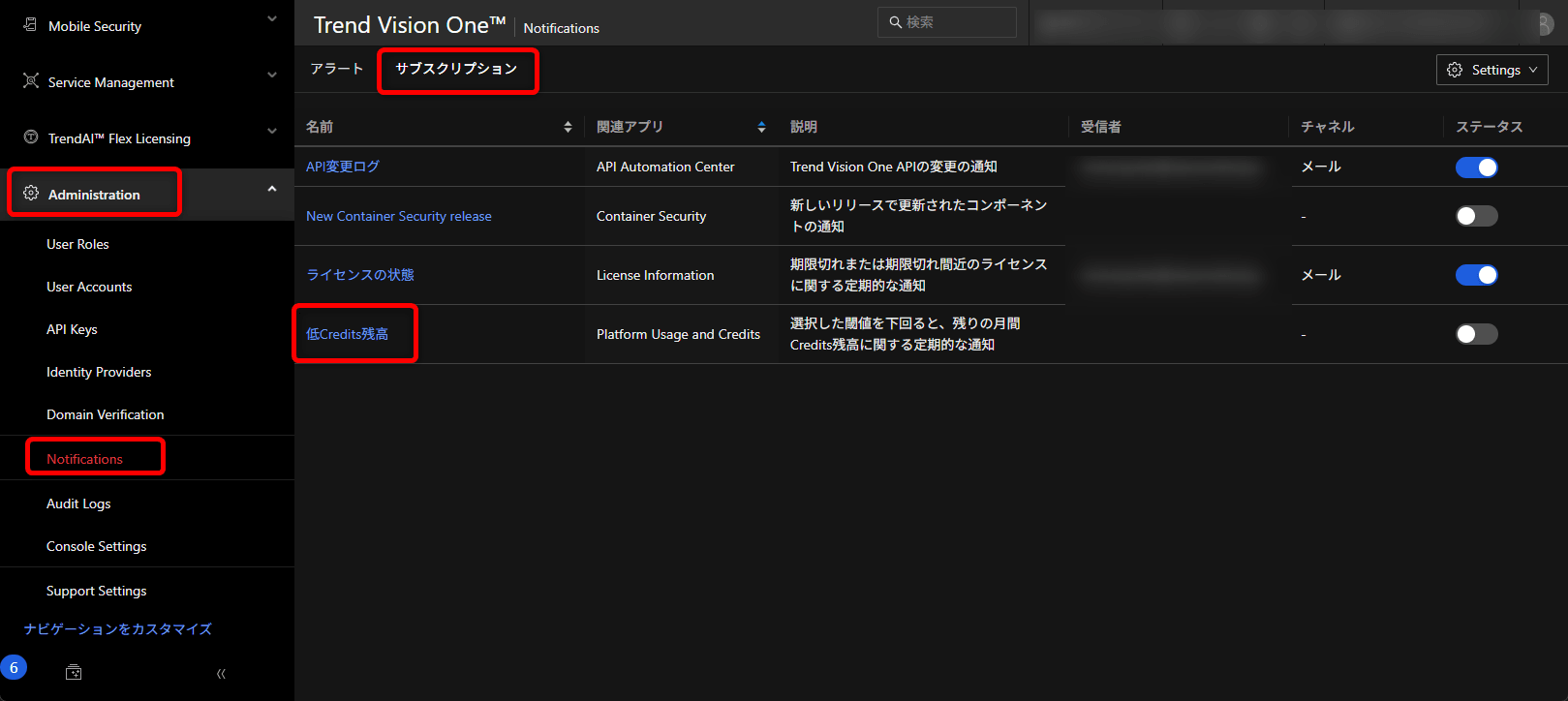The width and height of the screenshot is (1568, 701).
Task: Open the 低Credits残高 subscription link
Action: [x=347, y=334]
